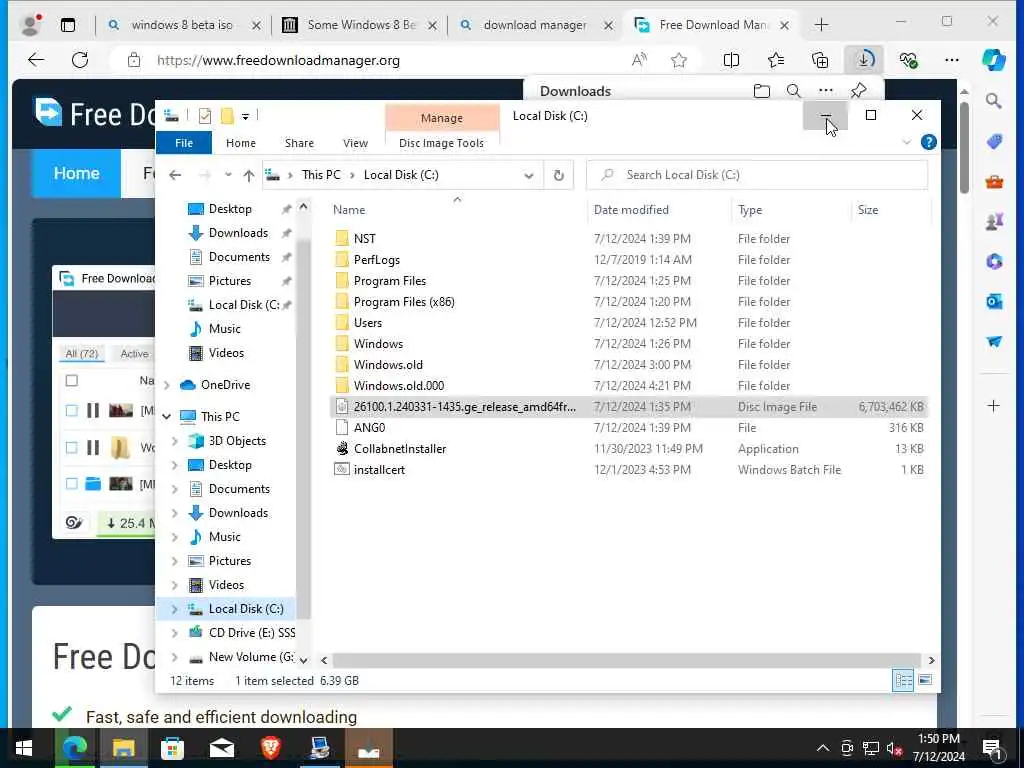Screen dimensions: 1024x768
Task: Open the File ribbon tab
Action: (184, 142)
